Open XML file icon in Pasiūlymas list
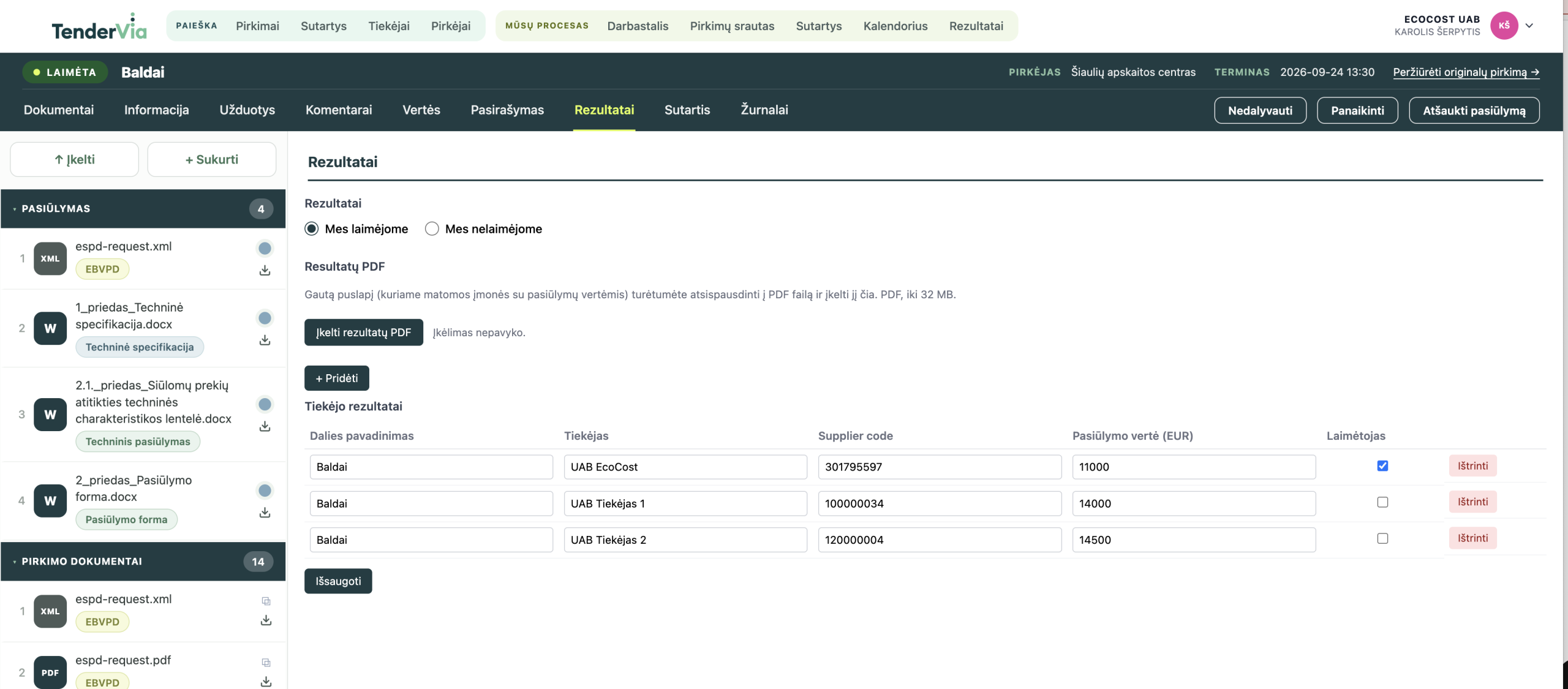This screenshot has width=1568, height=689. (50, 258)
